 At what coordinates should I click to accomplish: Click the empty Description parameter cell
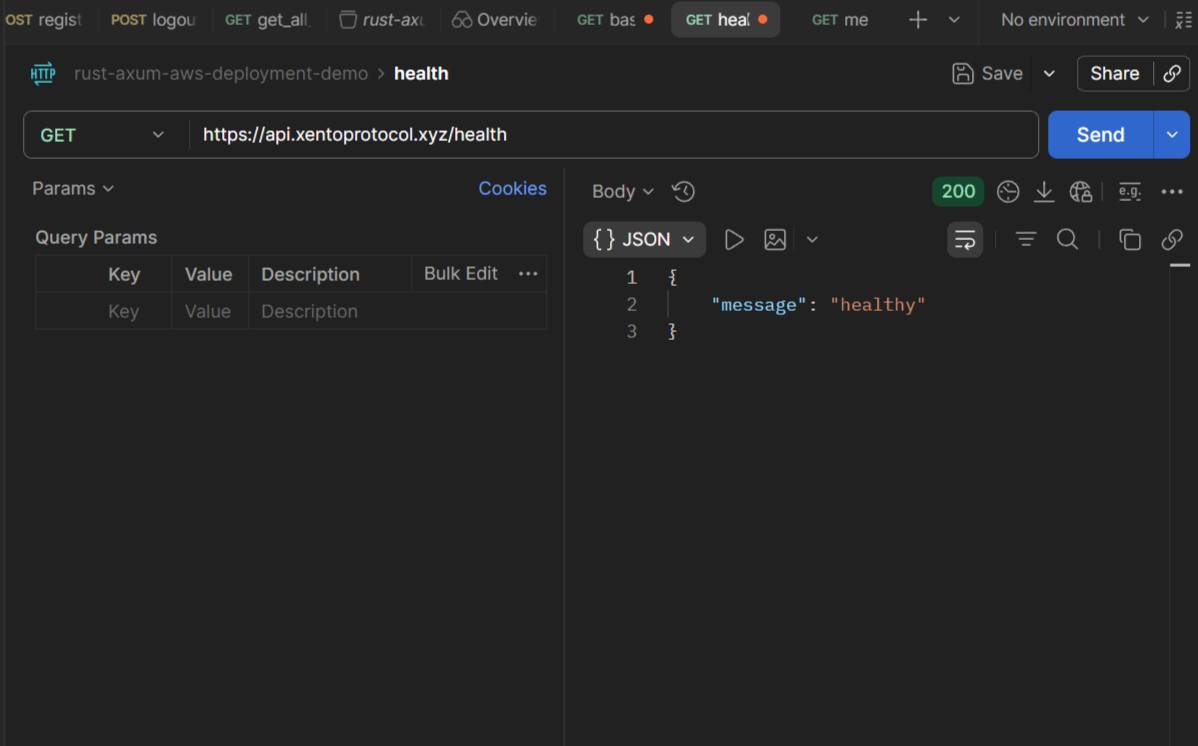tap(397, 311)
